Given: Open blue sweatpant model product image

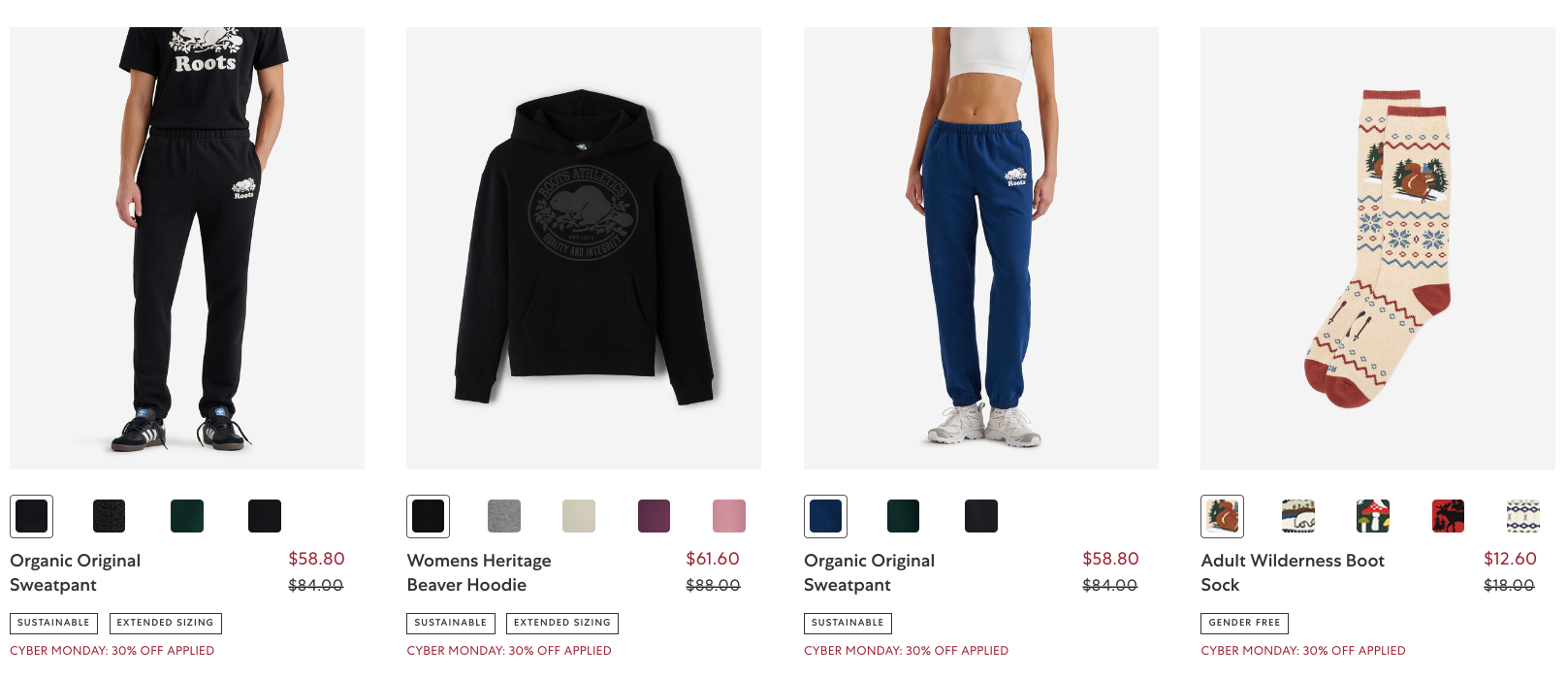Looking at the screenshot, I should pos(981,248).
